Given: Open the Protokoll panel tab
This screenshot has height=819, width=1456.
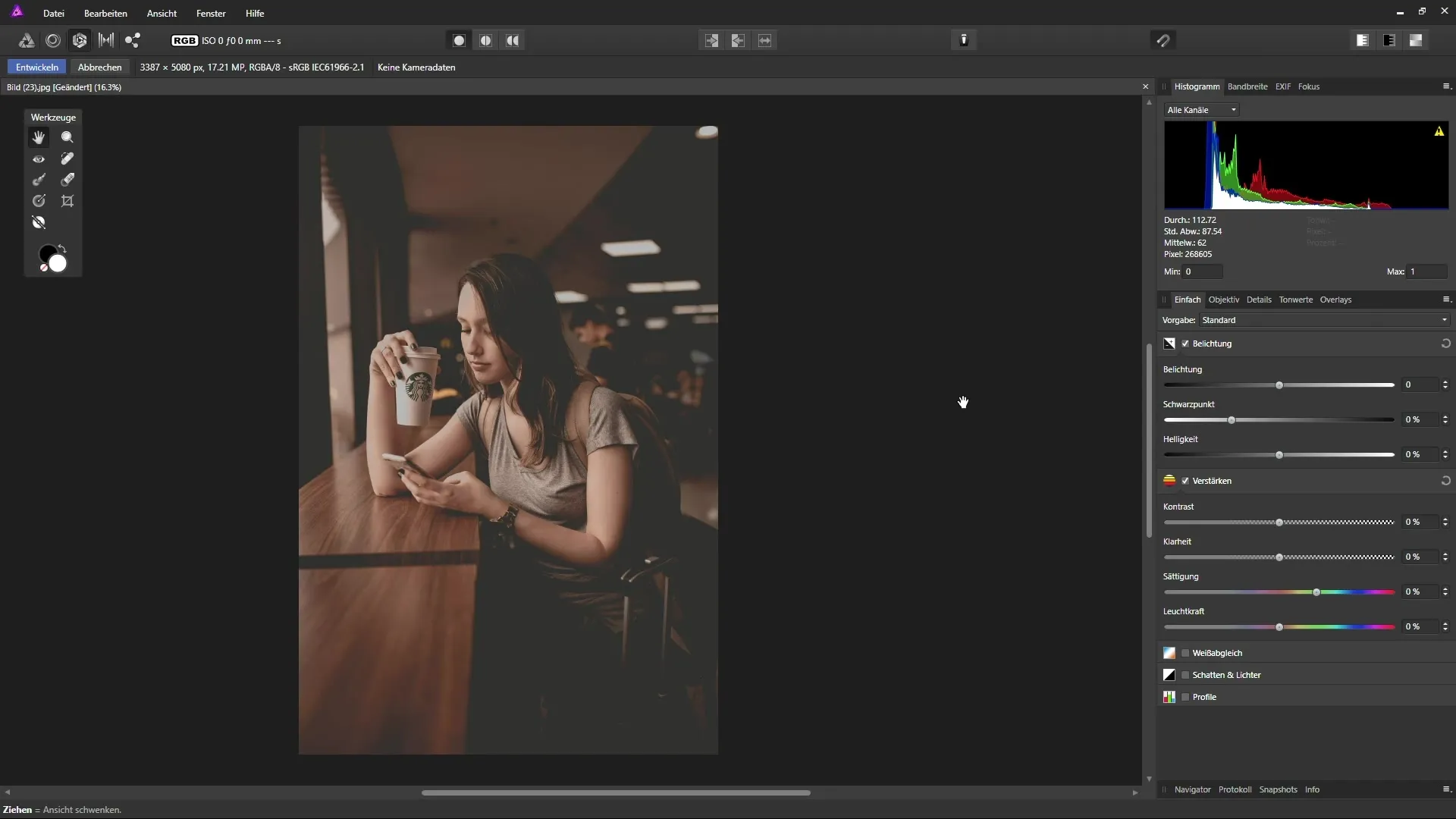Looking at the screenshot, I should (1235, 789).
